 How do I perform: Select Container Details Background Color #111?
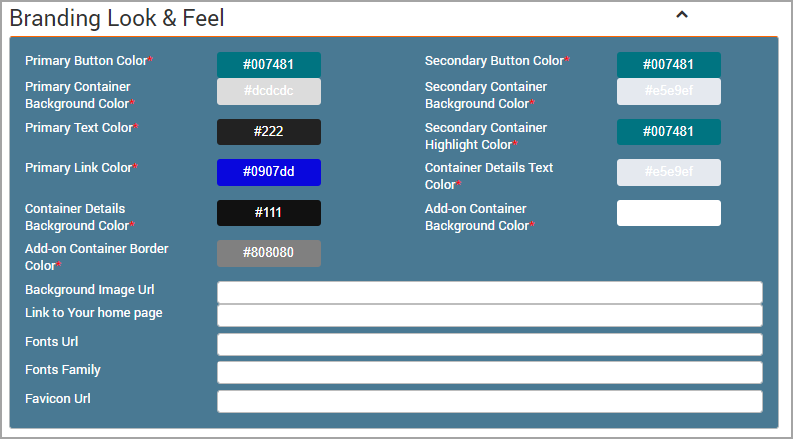coord(269,213)
